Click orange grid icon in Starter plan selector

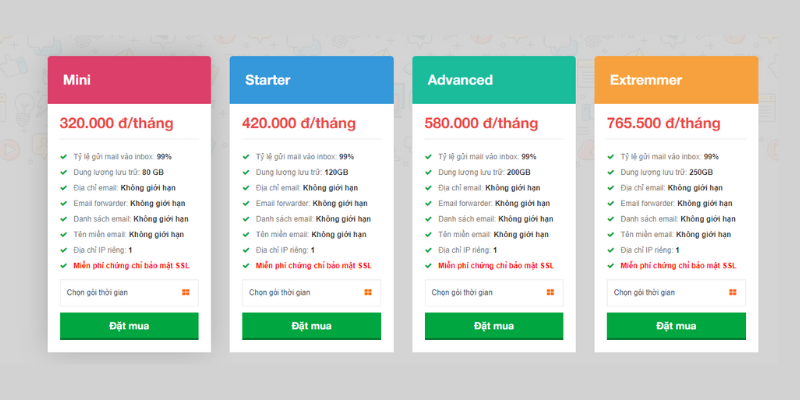[368, 292]
